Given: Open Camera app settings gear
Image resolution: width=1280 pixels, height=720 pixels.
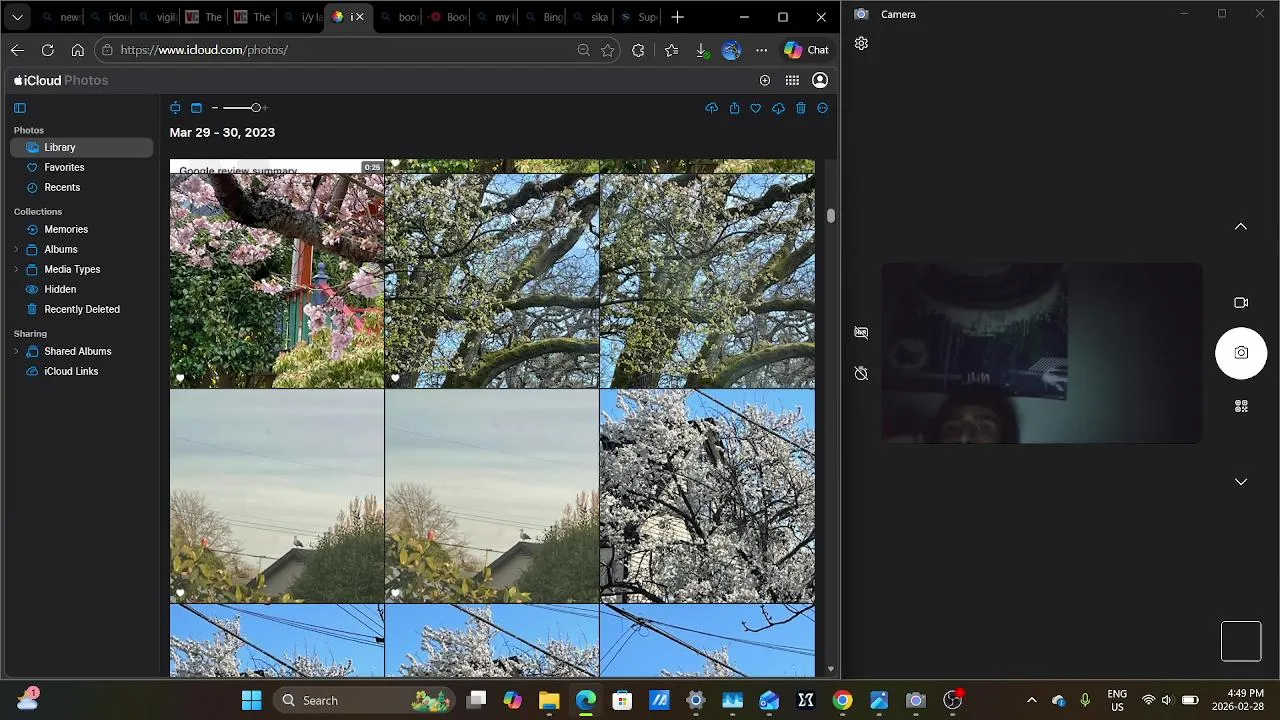Looking at the screenshot, I should click(x=861, y=44).
